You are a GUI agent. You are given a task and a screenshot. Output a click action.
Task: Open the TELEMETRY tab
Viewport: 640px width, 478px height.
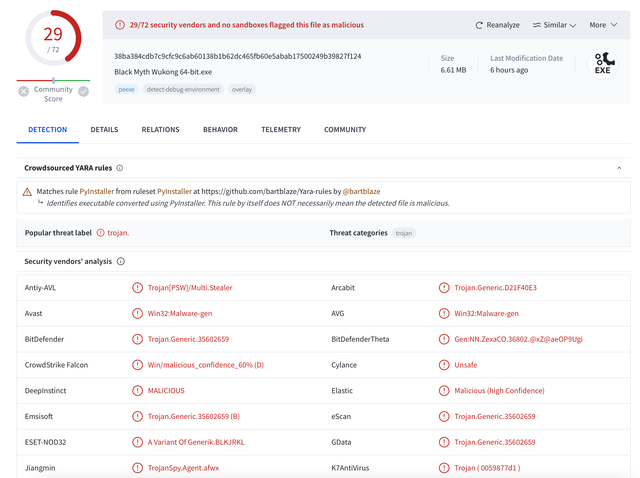(281, 129)
